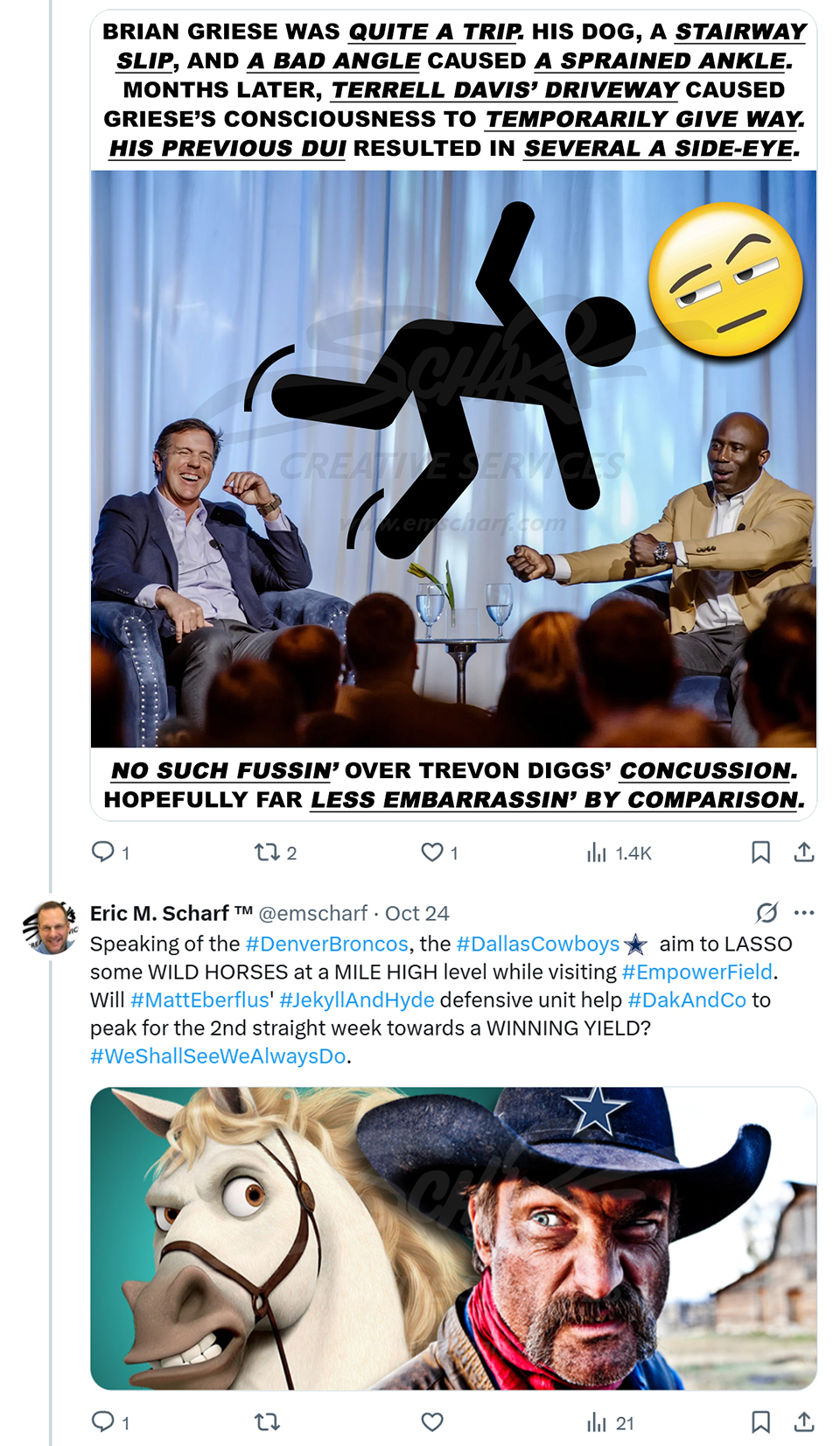Open the #DenverBroncos hashtag
This screenshot has height=1446, width=840.
coord(326,944)
